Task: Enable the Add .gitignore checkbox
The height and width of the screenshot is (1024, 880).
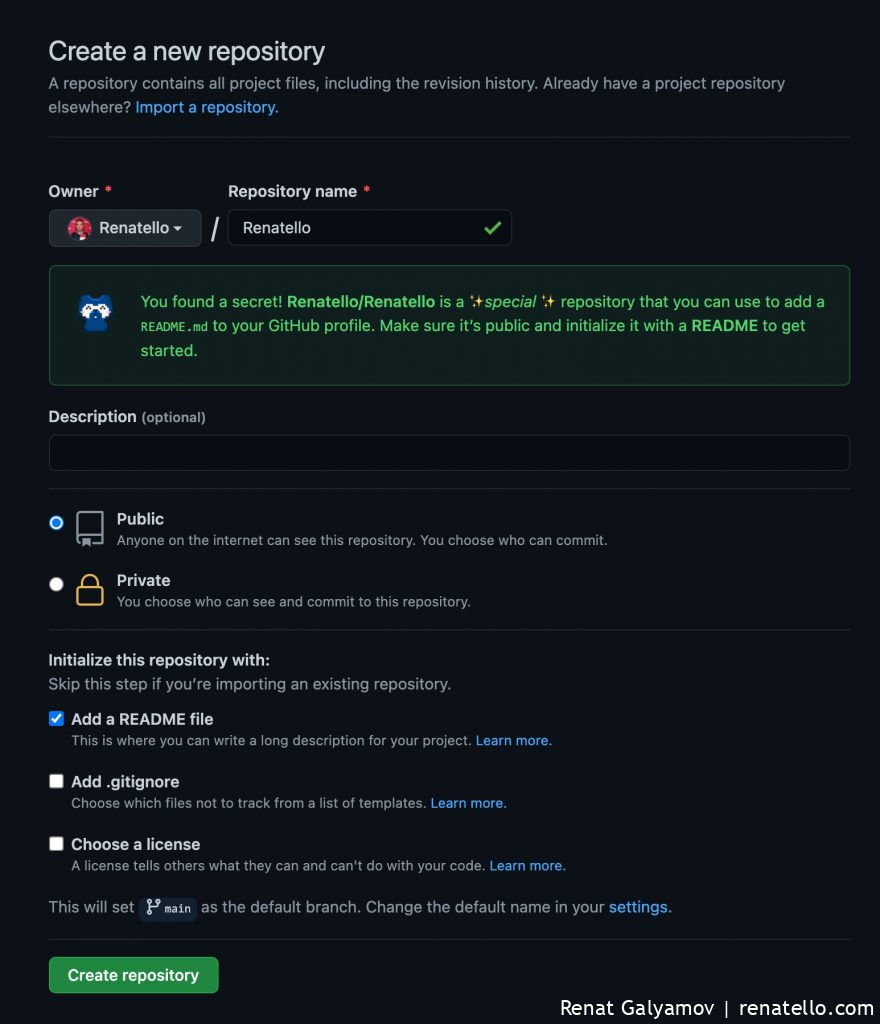Action: [x=56, y=781]
